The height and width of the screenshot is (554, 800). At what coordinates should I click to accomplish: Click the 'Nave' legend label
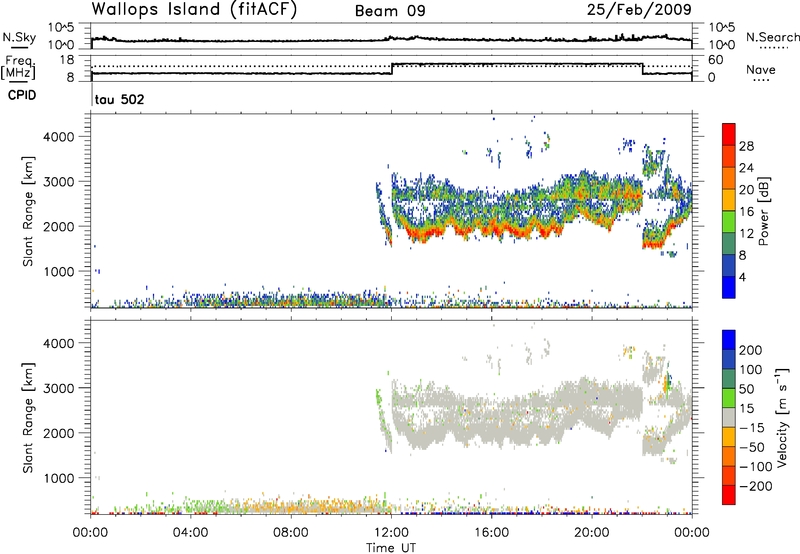pyautogui.click(x=761, y=69)
